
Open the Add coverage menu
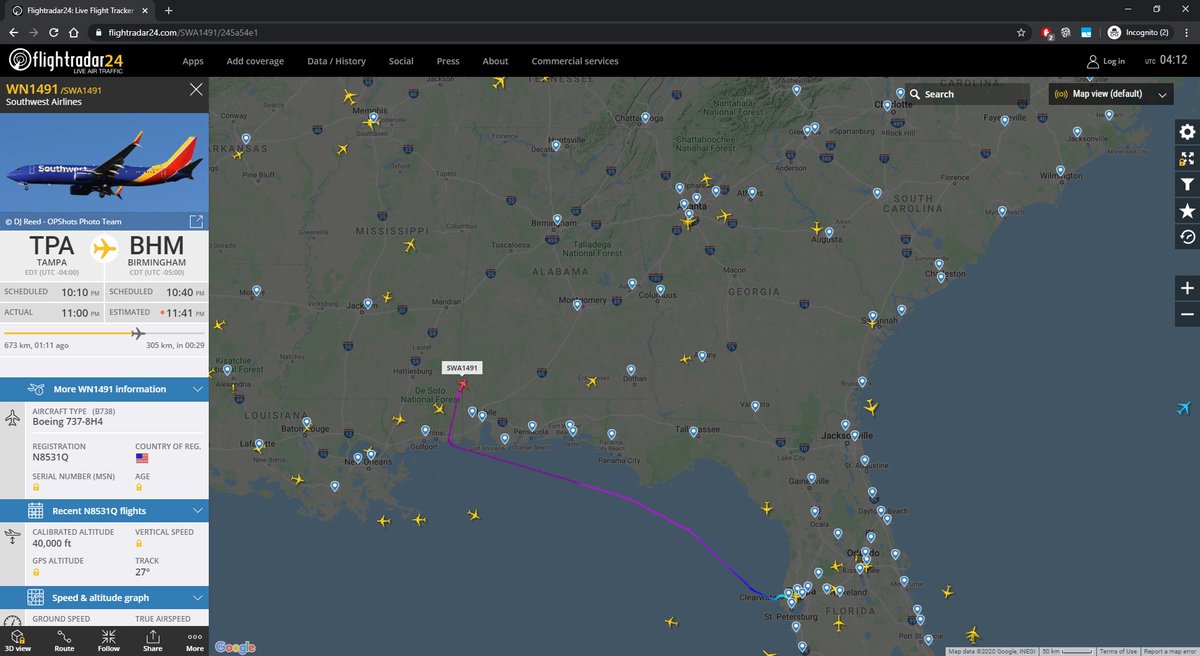[255, 61]
